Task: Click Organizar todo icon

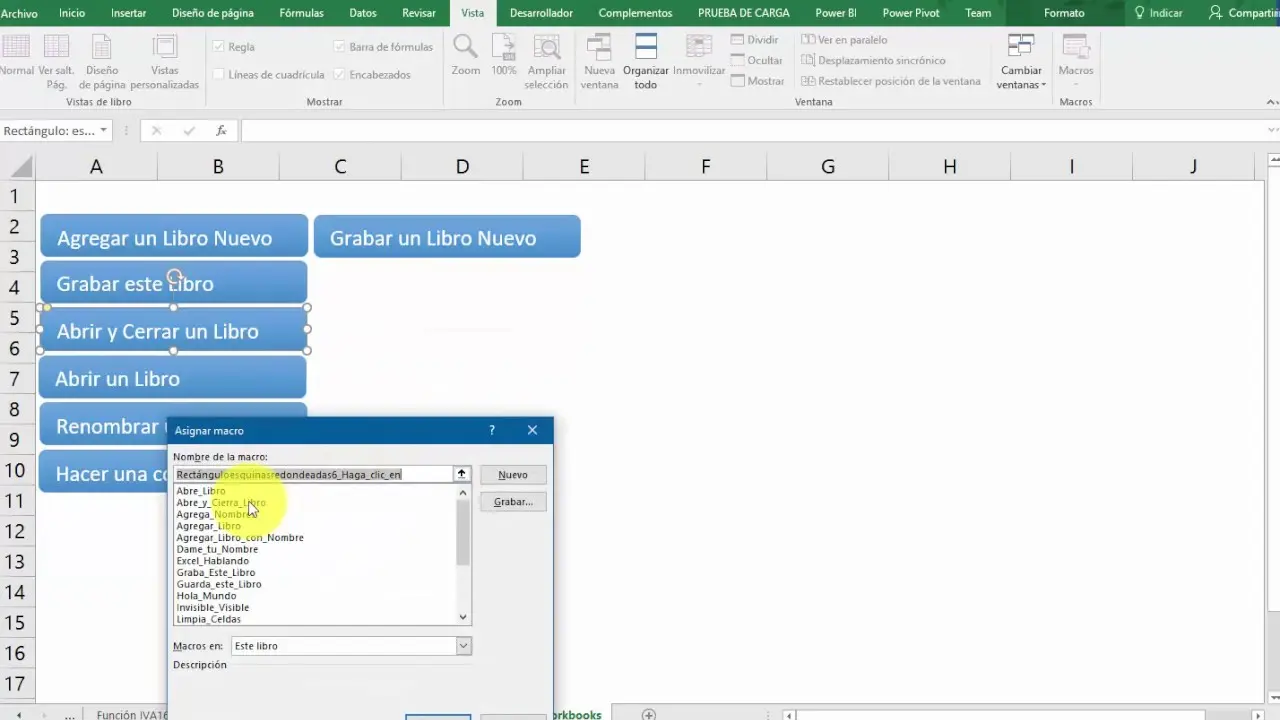Action: coord(645,47)
